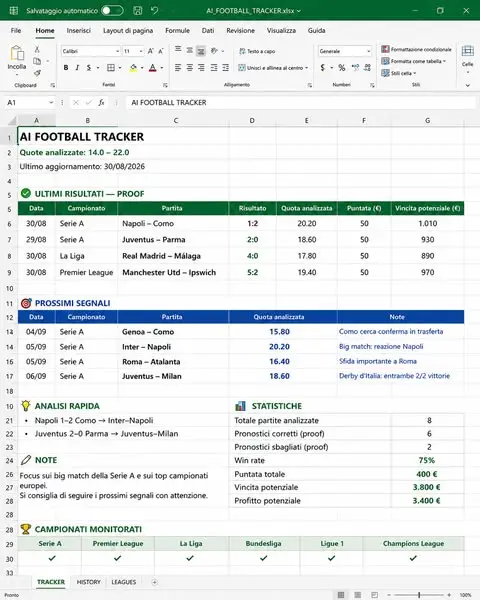
Task: Click the text orientation icon
Action: pyautogui.click(x=214, y=51)
